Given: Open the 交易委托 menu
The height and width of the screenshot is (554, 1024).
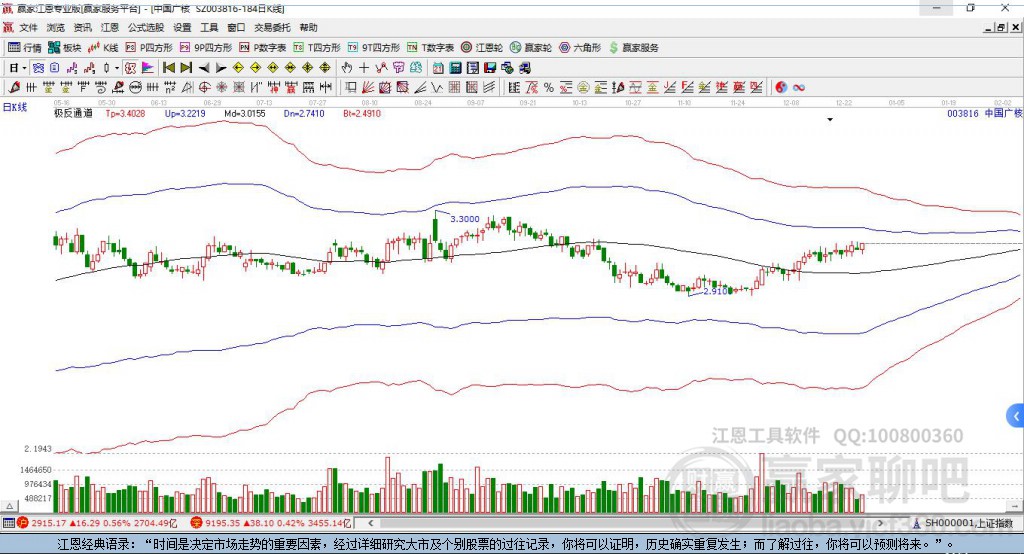Looking at the screenshot, I should pyautogui.click(x=272, y=27).
